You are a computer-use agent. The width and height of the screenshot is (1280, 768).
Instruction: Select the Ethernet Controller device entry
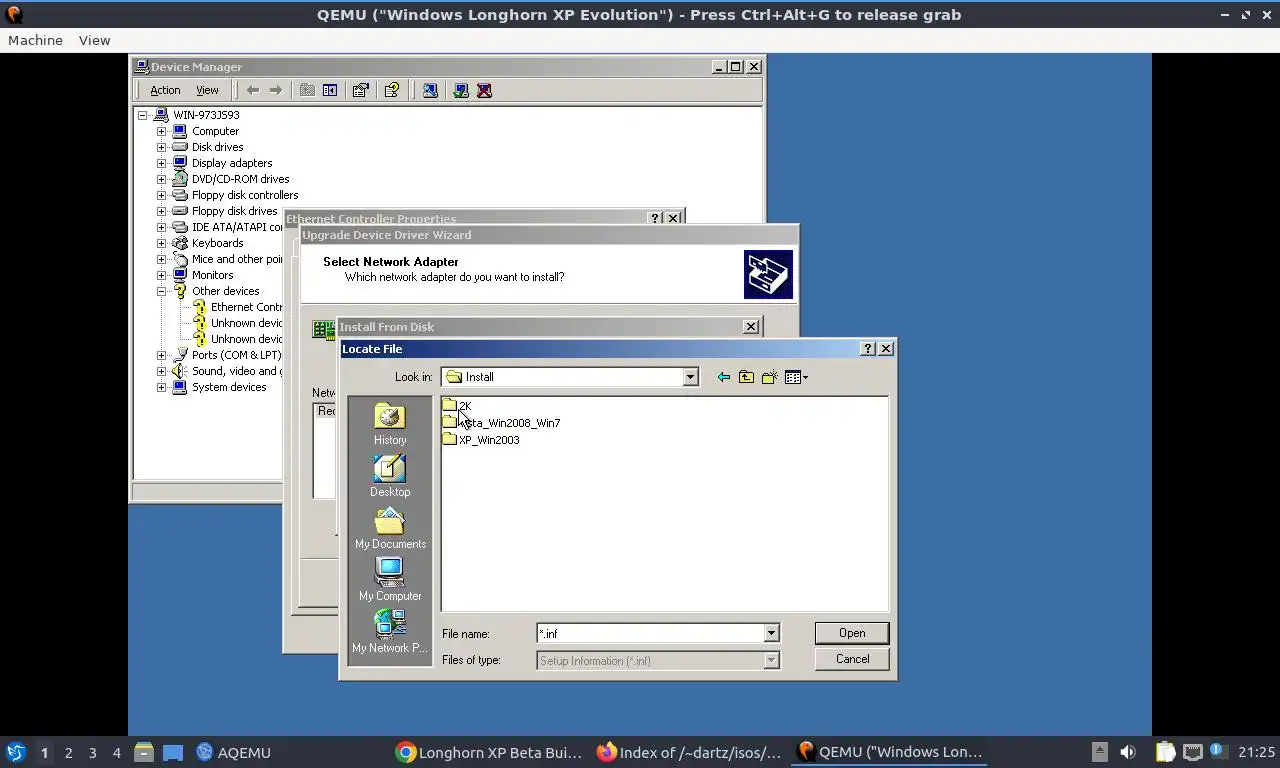point(246,307)
